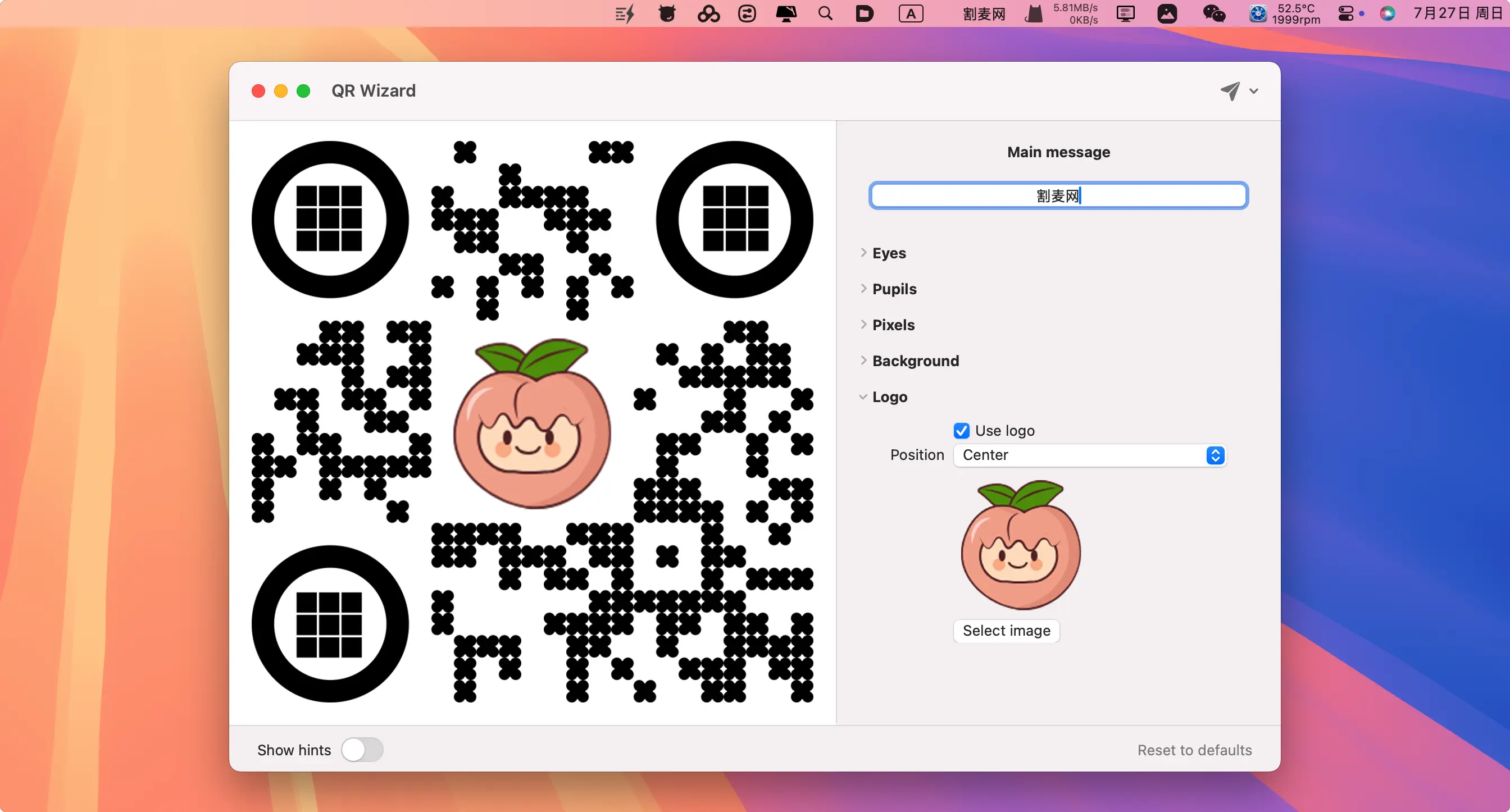Viewport: 1510px width, 812px height.
Task: Click the Siri icon in menu bar
Action: (x=1388, y=13)
